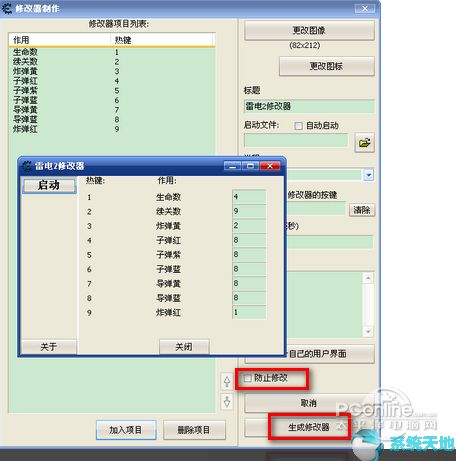Image resolution: width=456 pixels, height=461 pixels.
Task: Click the text area scrollbar down arrow
Action: [368, 332]
